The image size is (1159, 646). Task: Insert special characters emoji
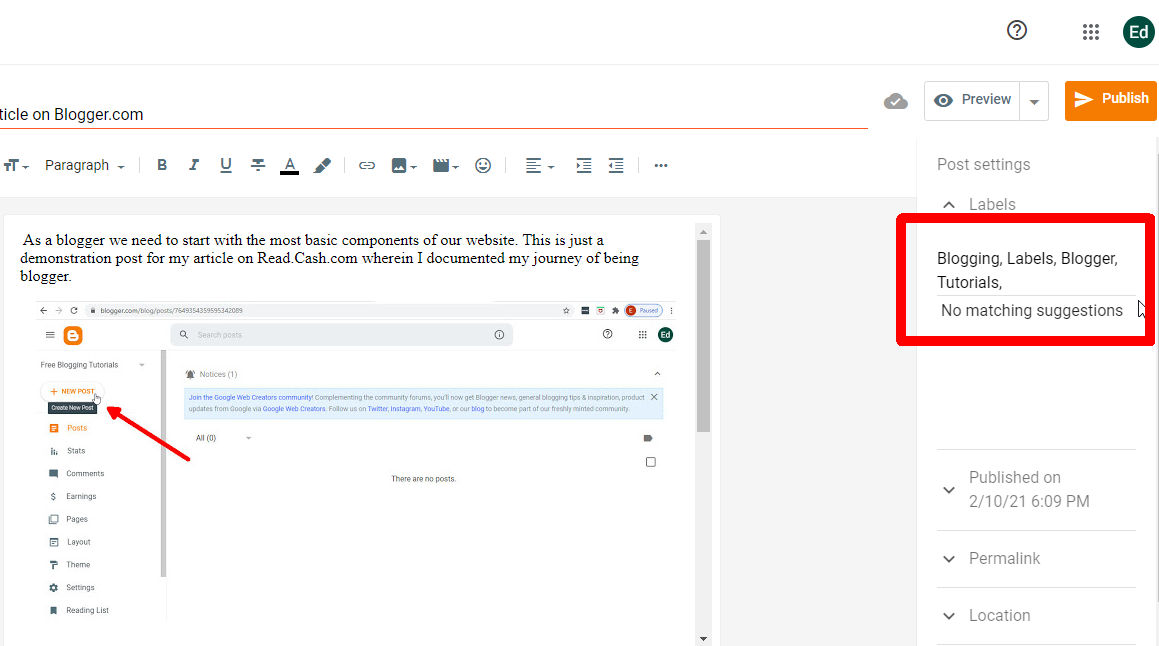point(483,166)
